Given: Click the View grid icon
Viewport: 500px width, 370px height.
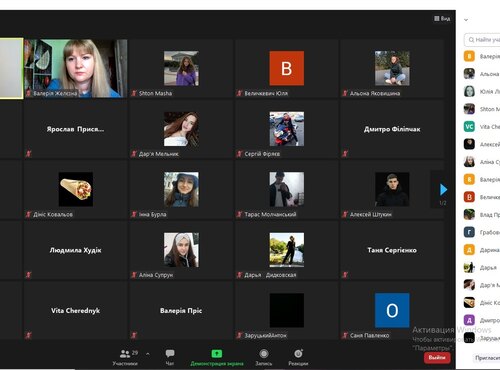Looking at the screenshot, I should [436, 18].
